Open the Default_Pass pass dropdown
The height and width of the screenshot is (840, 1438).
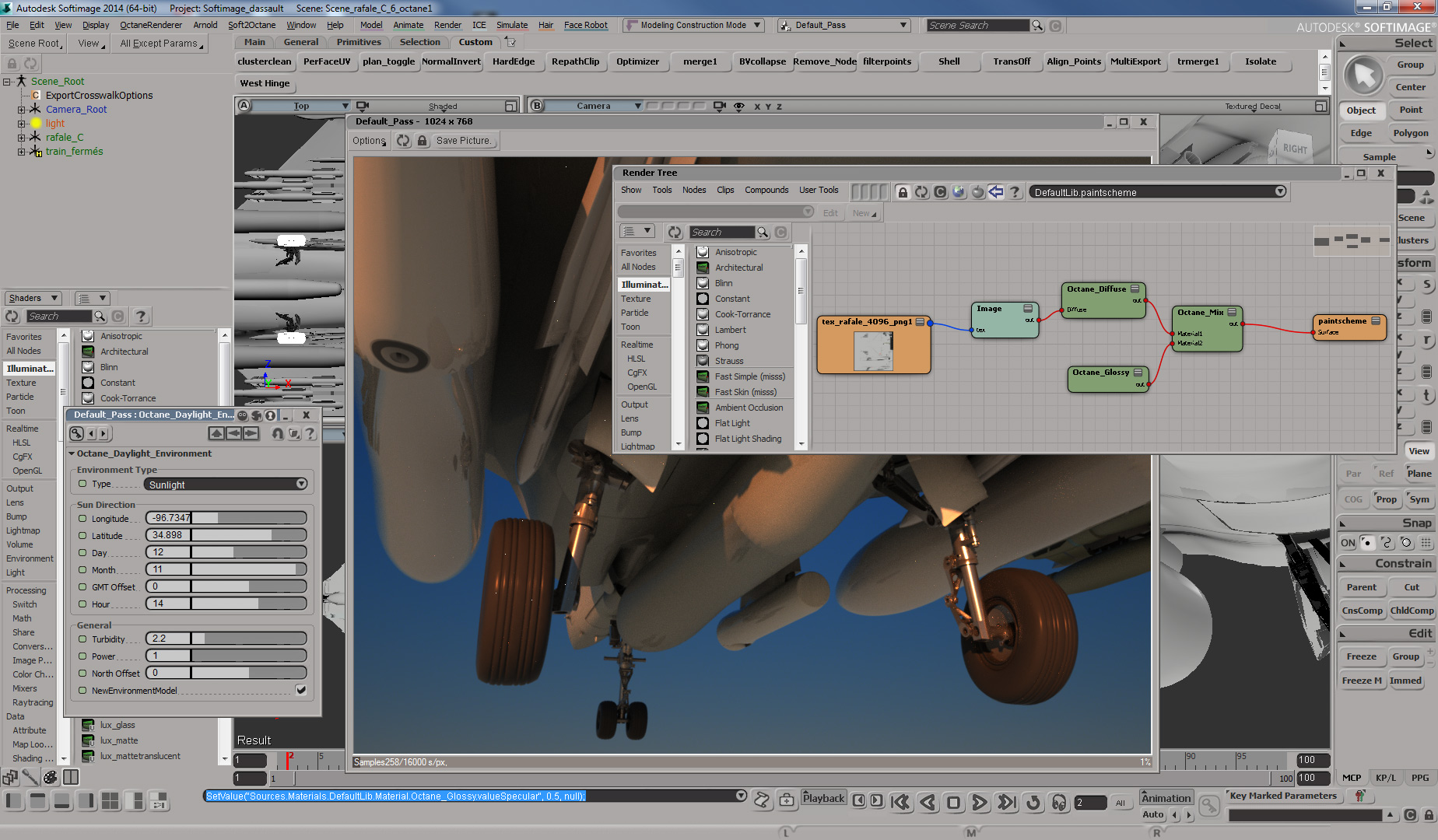click(x=844, y=26)
